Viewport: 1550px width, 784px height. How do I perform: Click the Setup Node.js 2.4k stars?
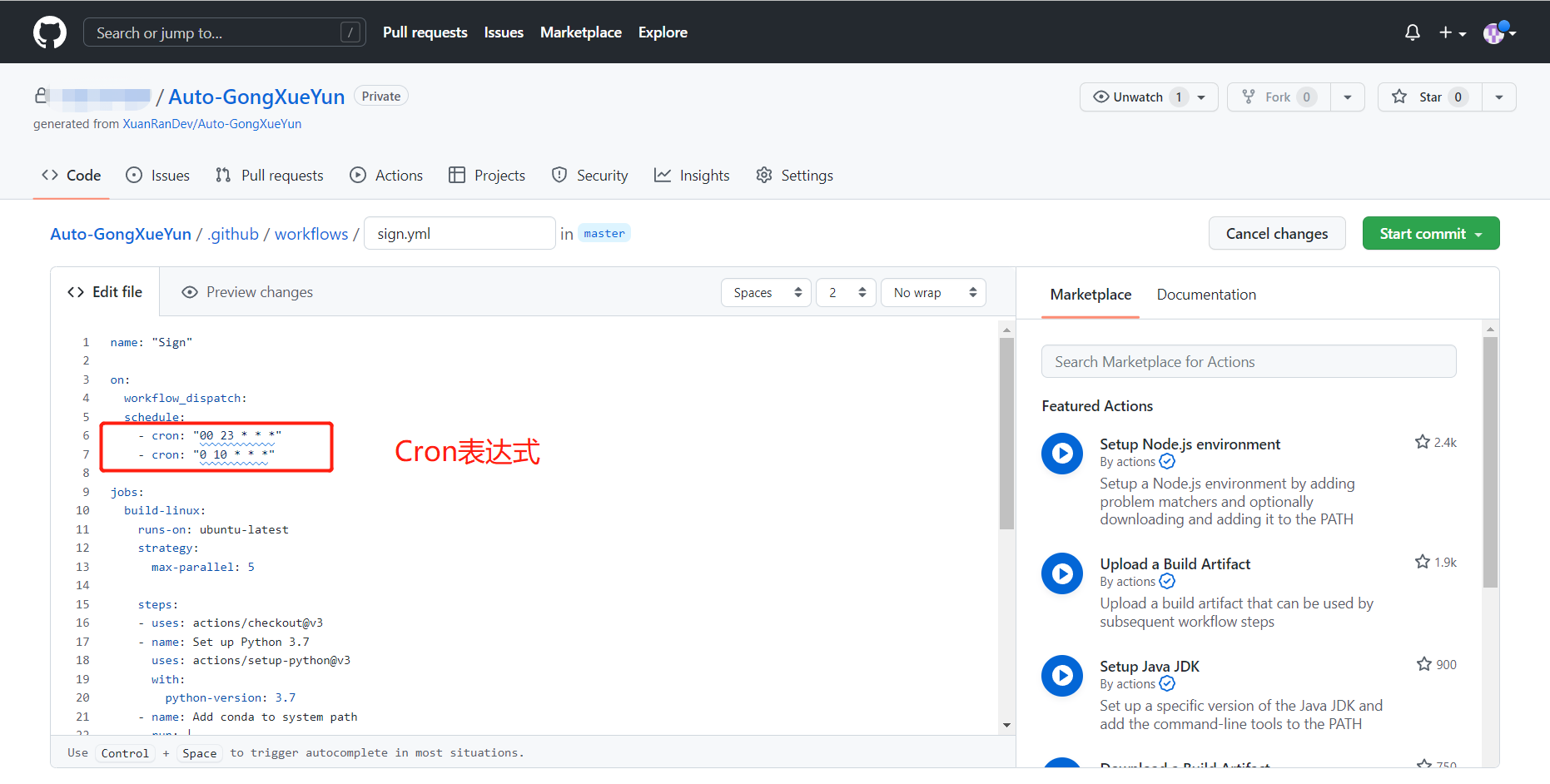click(x=1436, y=442)
